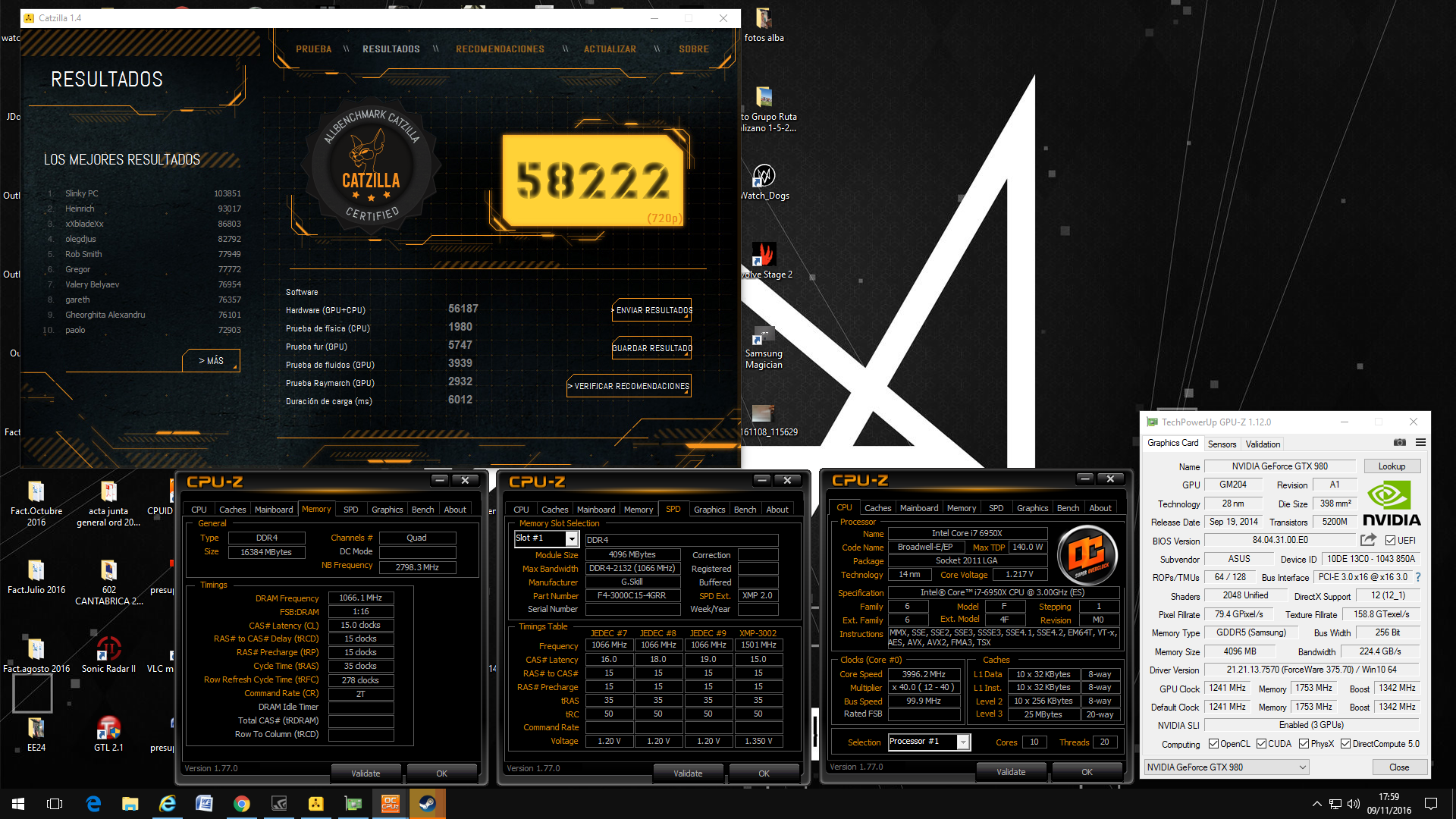Open Bench tab in CPU-Z Memory window

[x=422, y=510]
